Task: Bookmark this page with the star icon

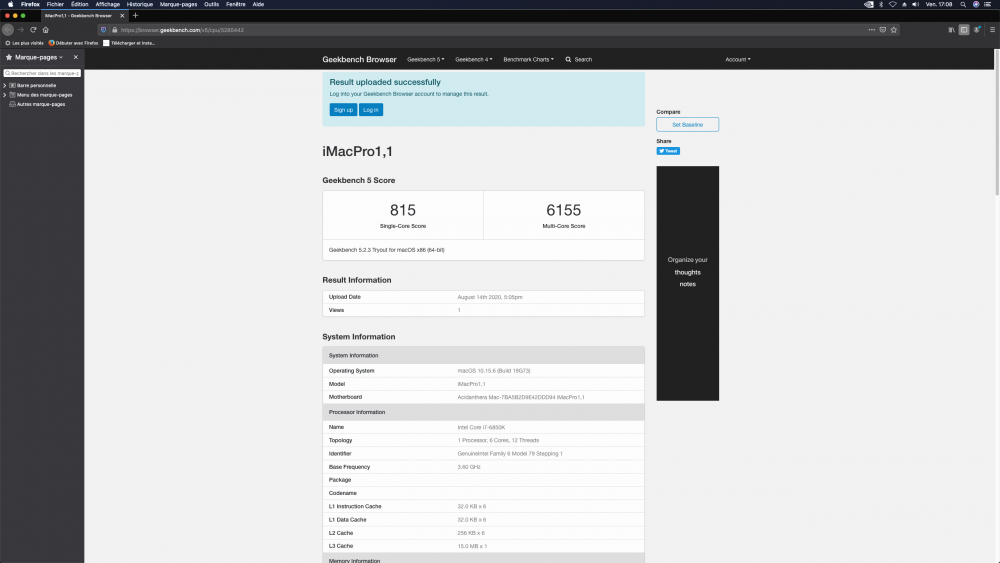Action: pos(894,30)
